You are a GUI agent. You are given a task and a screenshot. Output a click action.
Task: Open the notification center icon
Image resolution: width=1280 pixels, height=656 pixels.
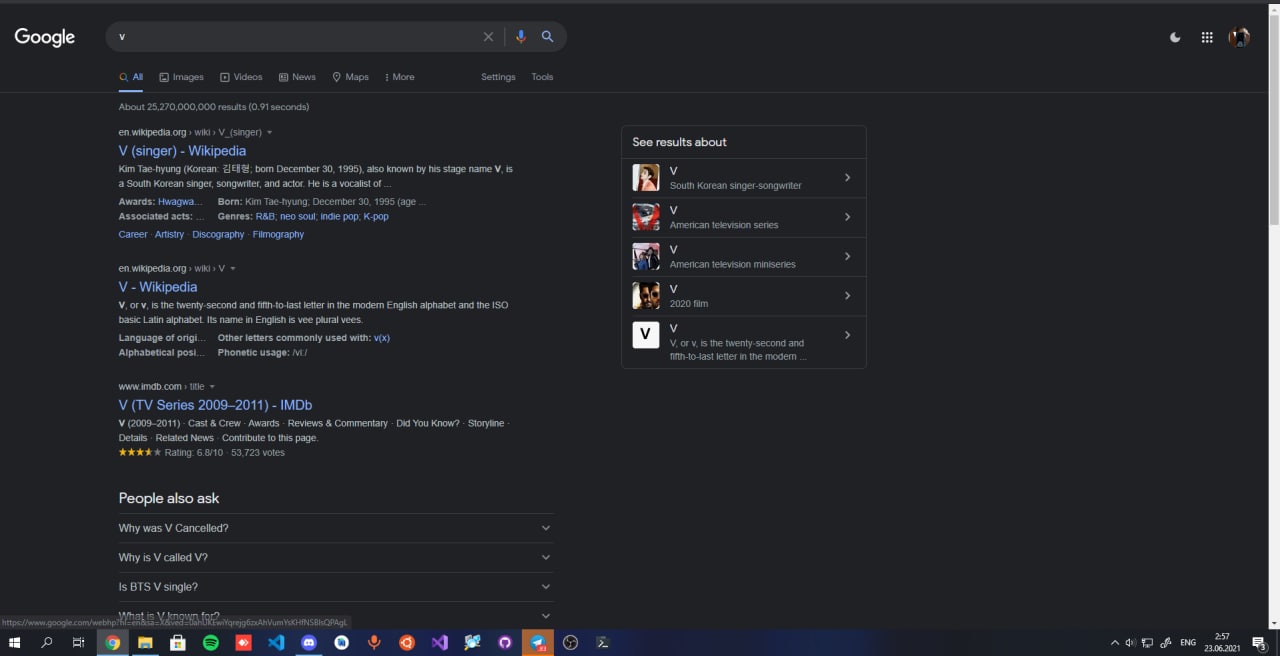click(x=1260, y=643)
